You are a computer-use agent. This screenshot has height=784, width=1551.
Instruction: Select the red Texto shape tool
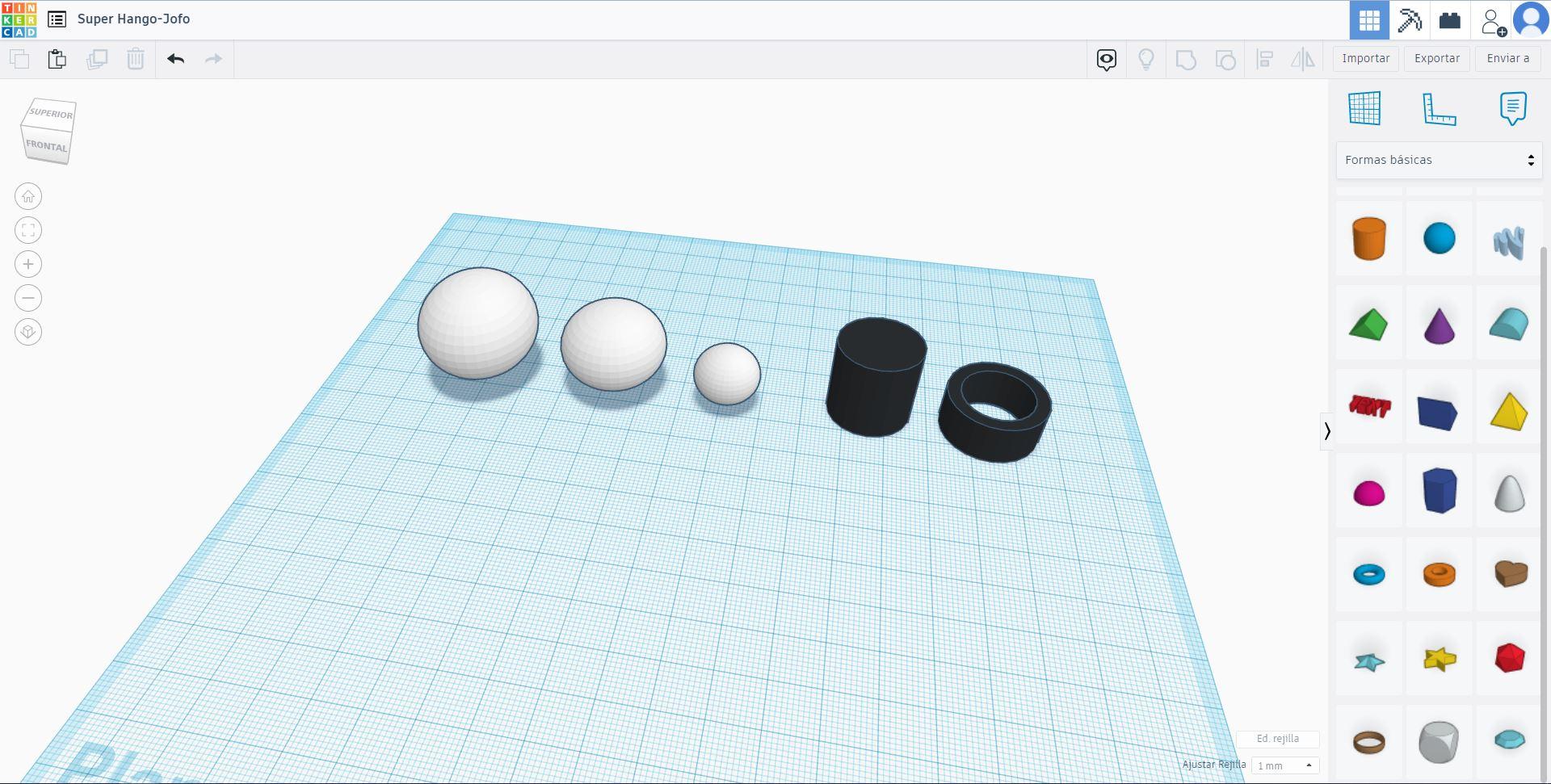tap(1369, 408)
